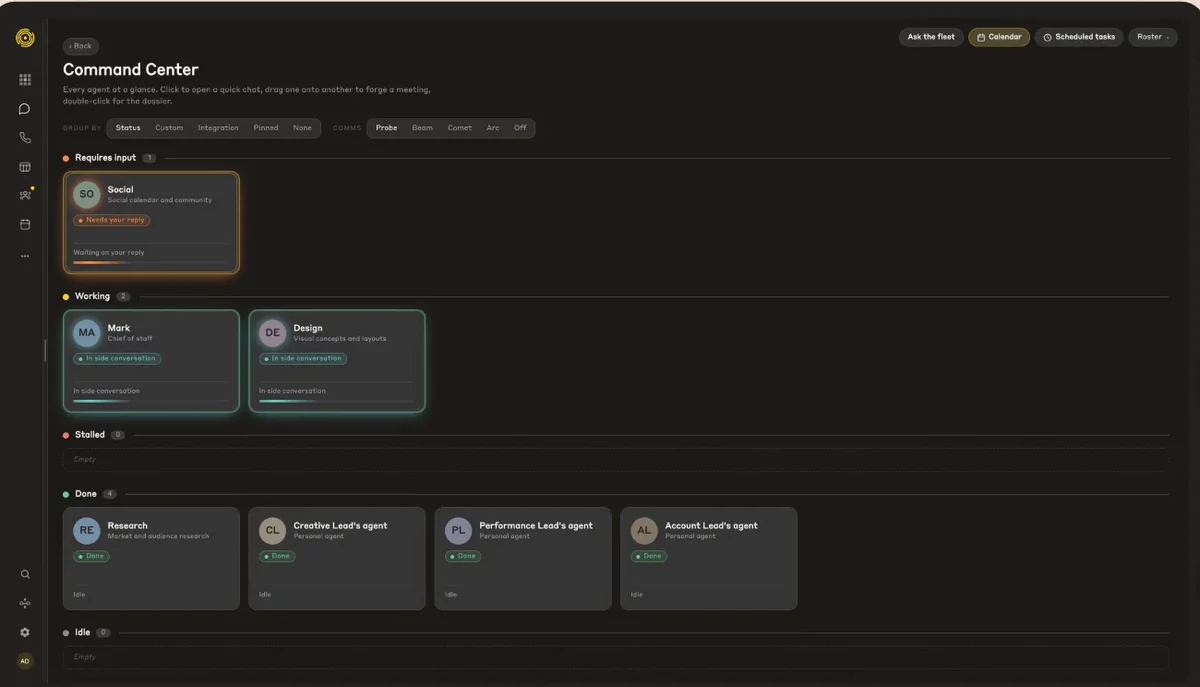Collapse the Requires input section header
1200x687 pixels.
[x=105, y=158]
